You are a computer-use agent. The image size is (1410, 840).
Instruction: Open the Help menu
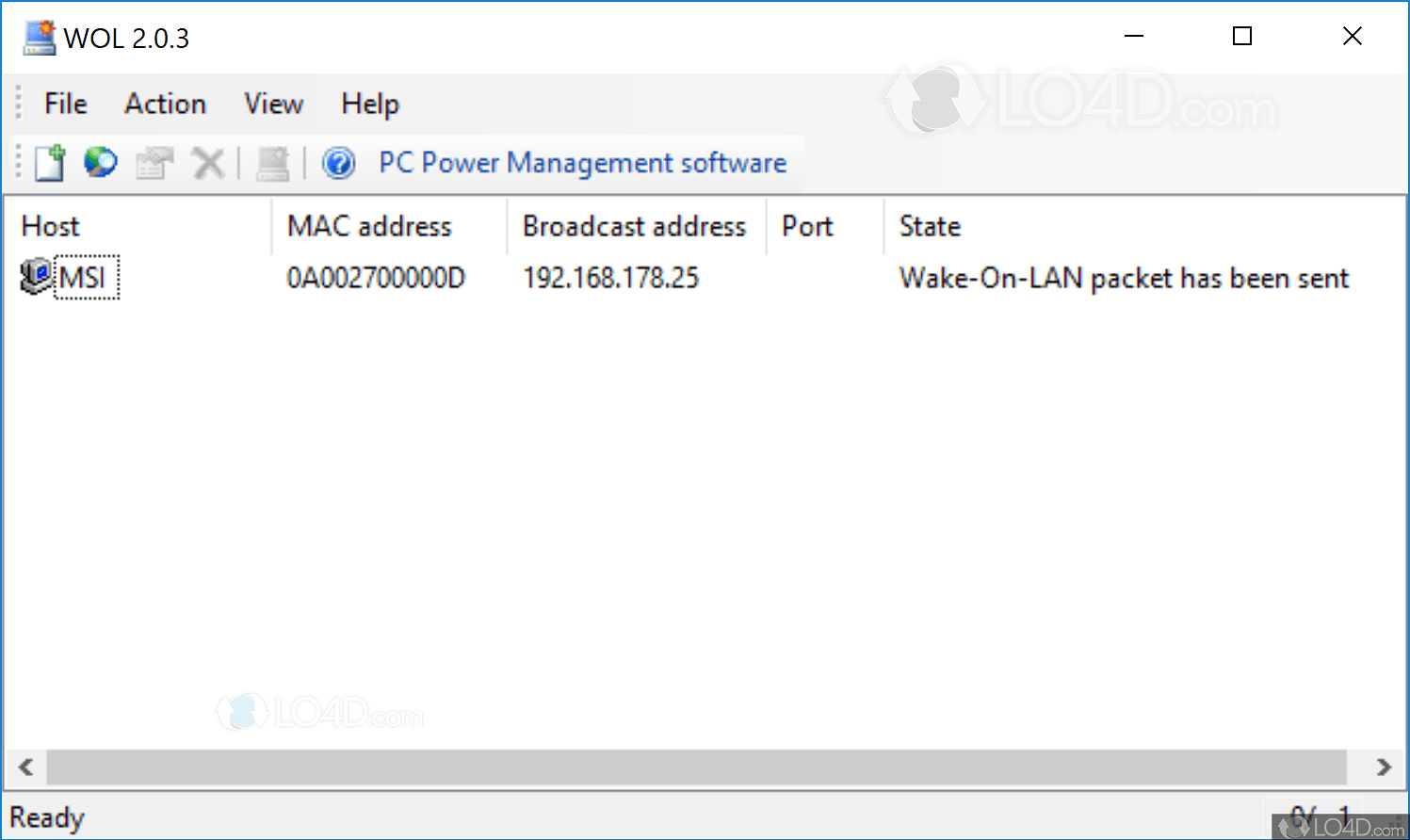coord(370,104)
